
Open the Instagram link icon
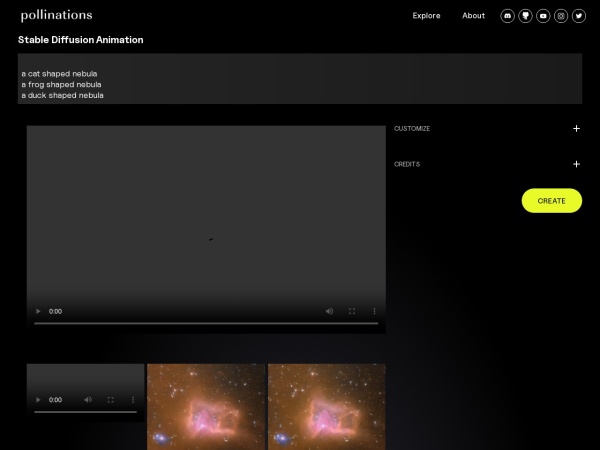pos(561,16)
